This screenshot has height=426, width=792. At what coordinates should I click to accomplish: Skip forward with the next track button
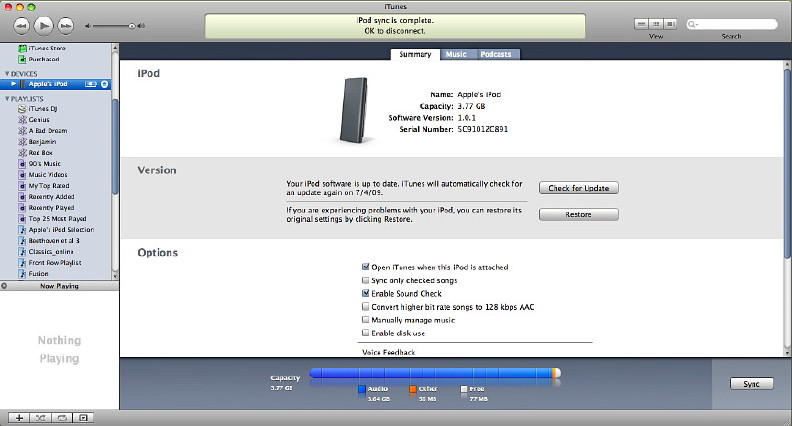pos(66,25)
